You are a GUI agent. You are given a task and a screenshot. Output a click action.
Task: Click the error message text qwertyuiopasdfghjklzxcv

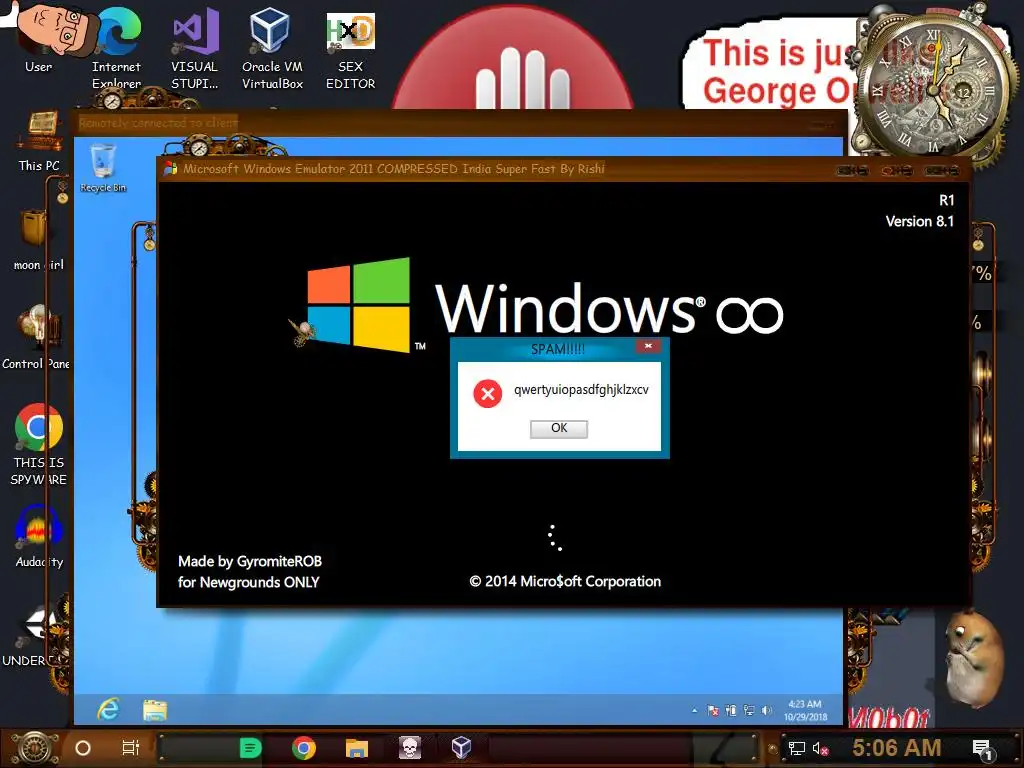(x=581, y=390)
